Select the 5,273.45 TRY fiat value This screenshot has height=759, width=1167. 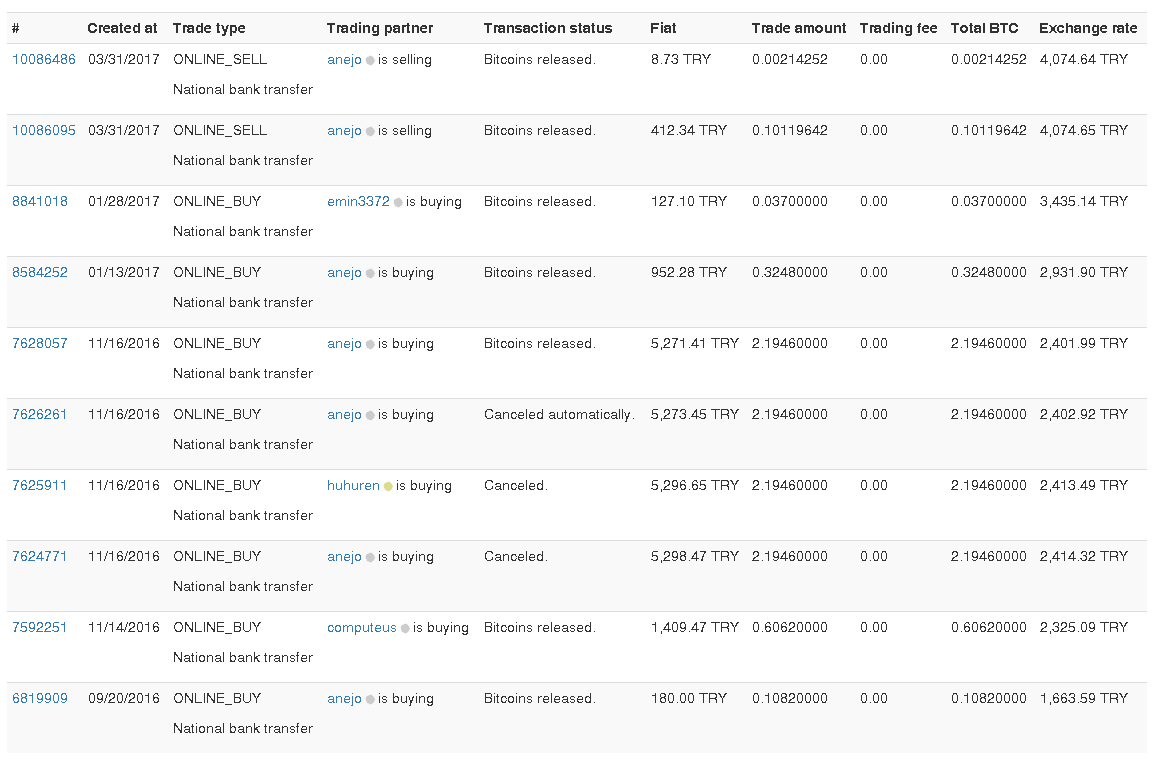[x=694, y=414]
